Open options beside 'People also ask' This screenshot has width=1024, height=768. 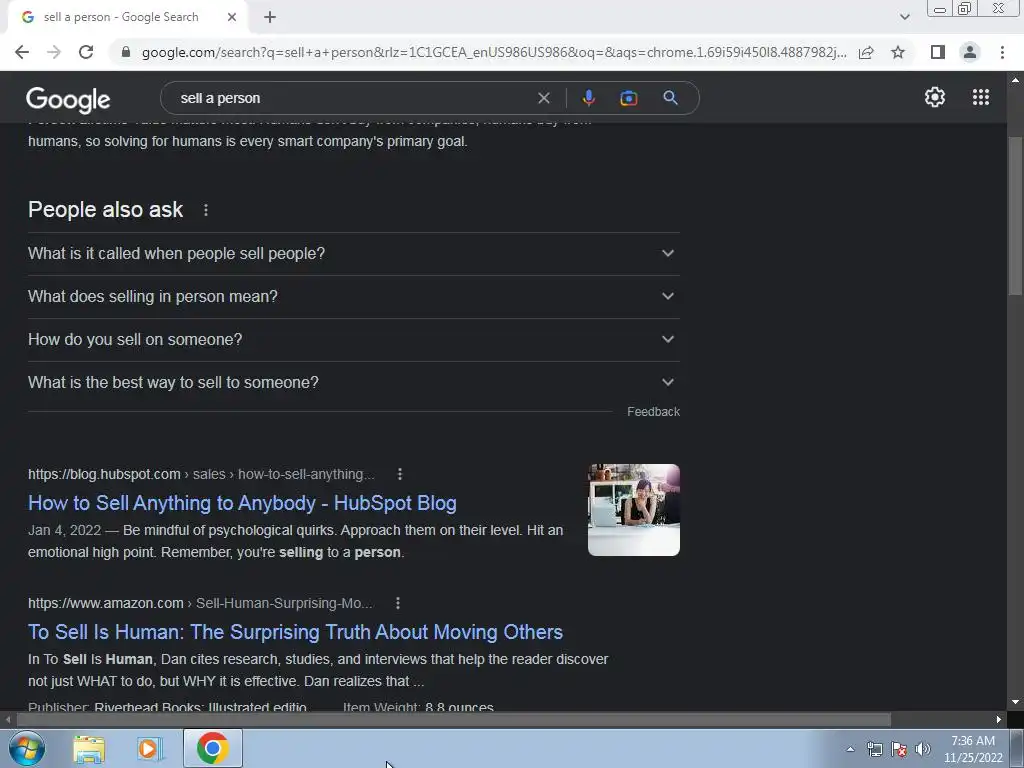(x=206, y=210)
